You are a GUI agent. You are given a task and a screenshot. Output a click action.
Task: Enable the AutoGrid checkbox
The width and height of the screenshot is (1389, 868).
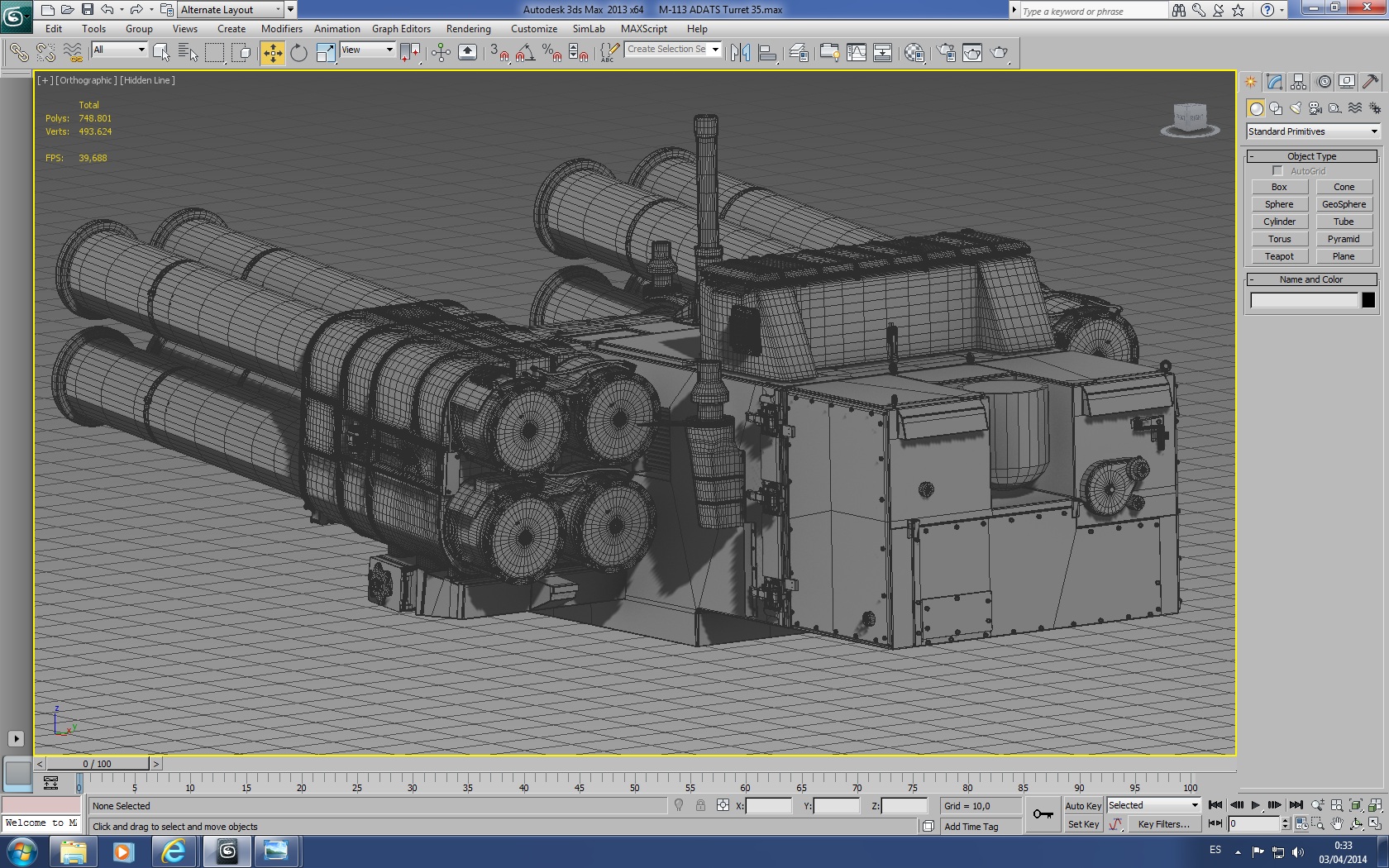tap(1277, 171)
